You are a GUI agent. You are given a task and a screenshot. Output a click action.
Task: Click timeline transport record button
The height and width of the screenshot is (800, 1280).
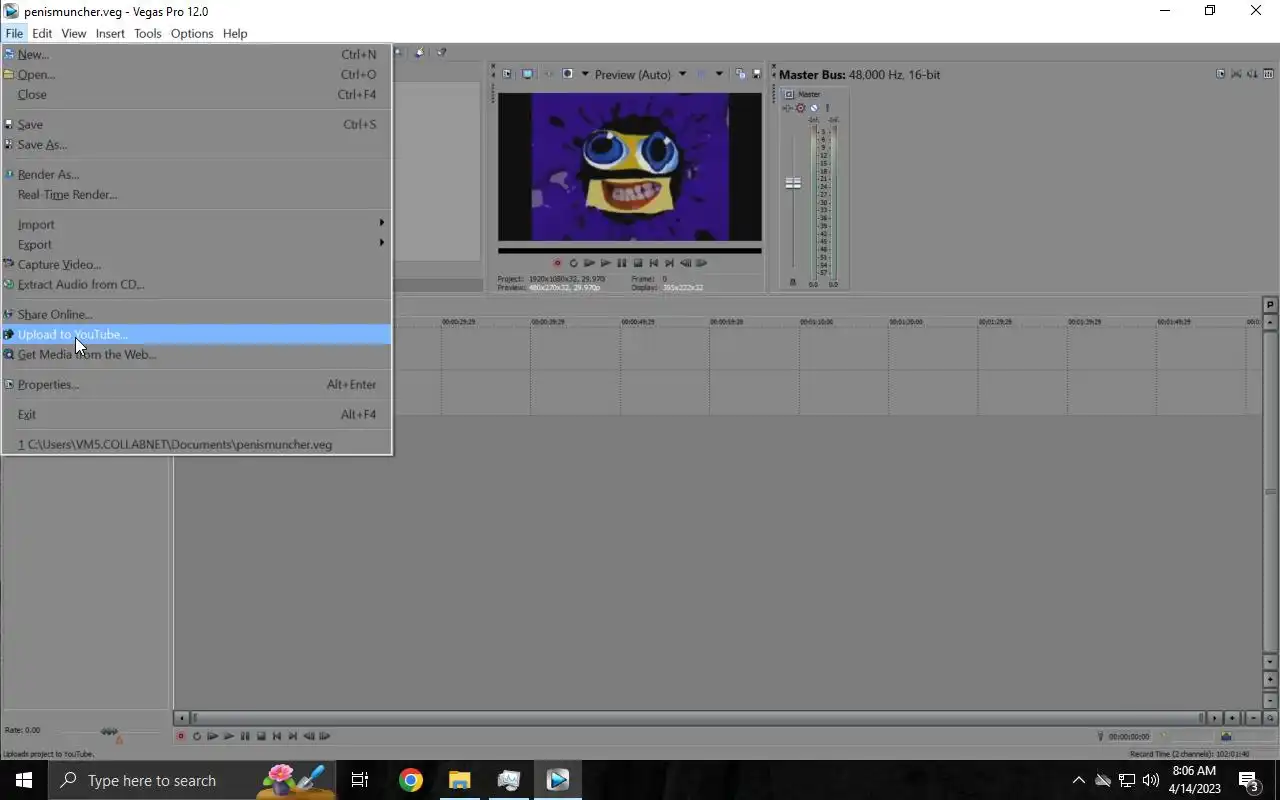pos(181,736)
